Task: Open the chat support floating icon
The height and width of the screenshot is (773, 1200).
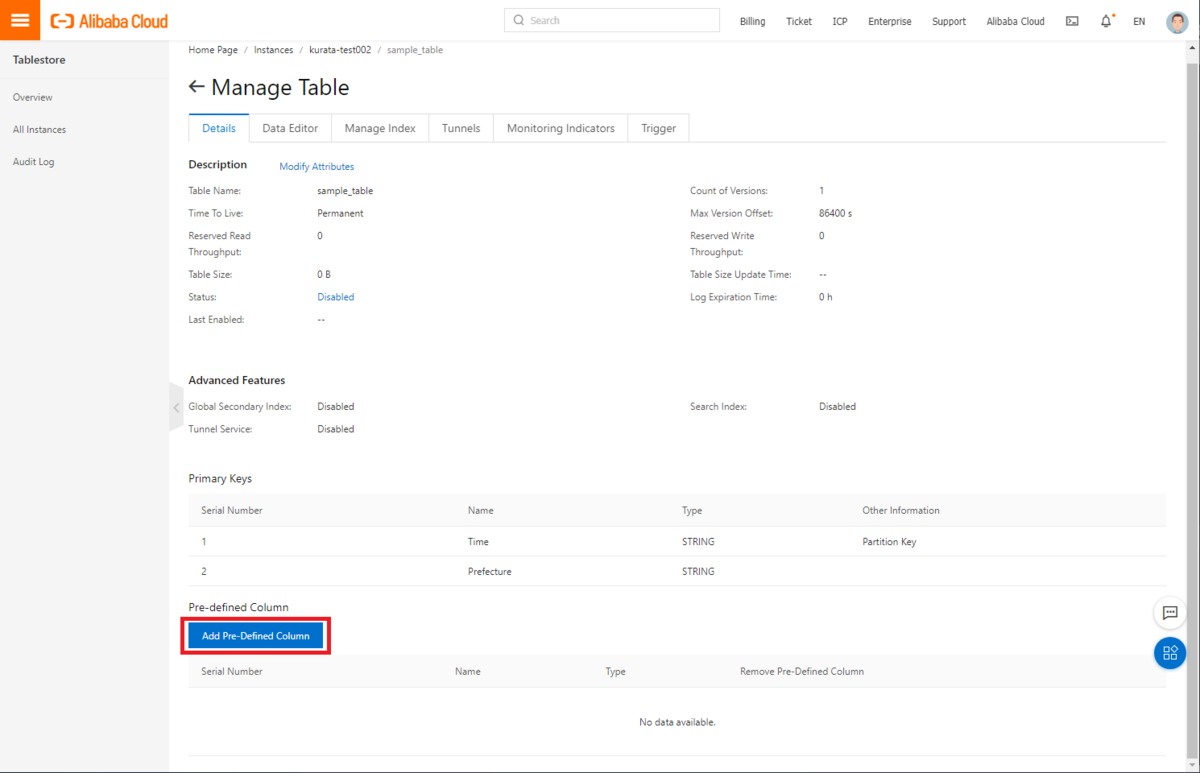Action: pos(1170,612)
